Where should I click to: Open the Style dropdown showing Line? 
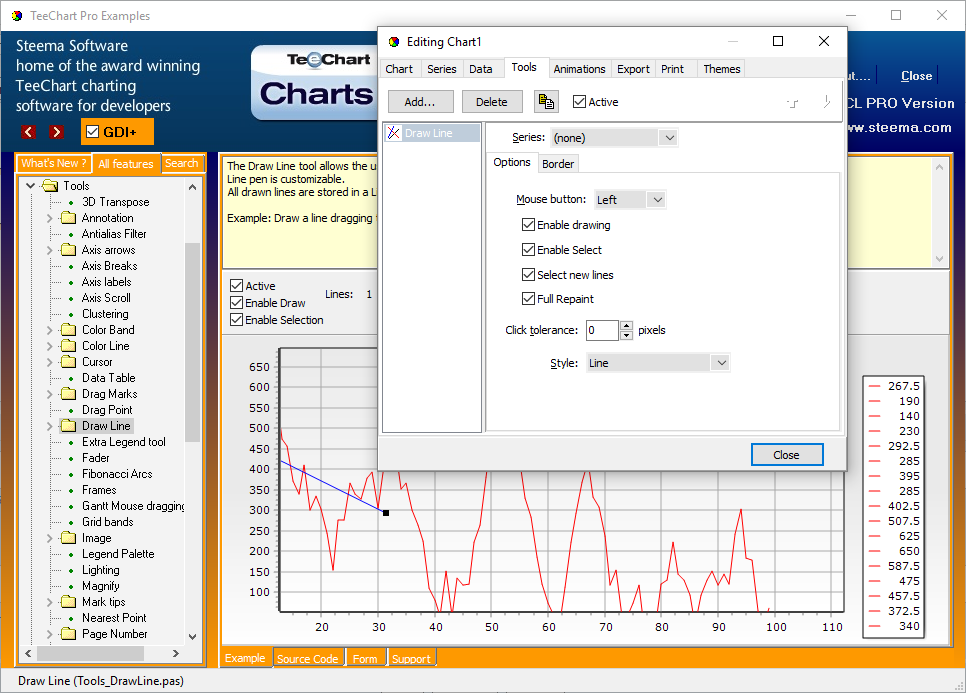(x=657, y=363)
